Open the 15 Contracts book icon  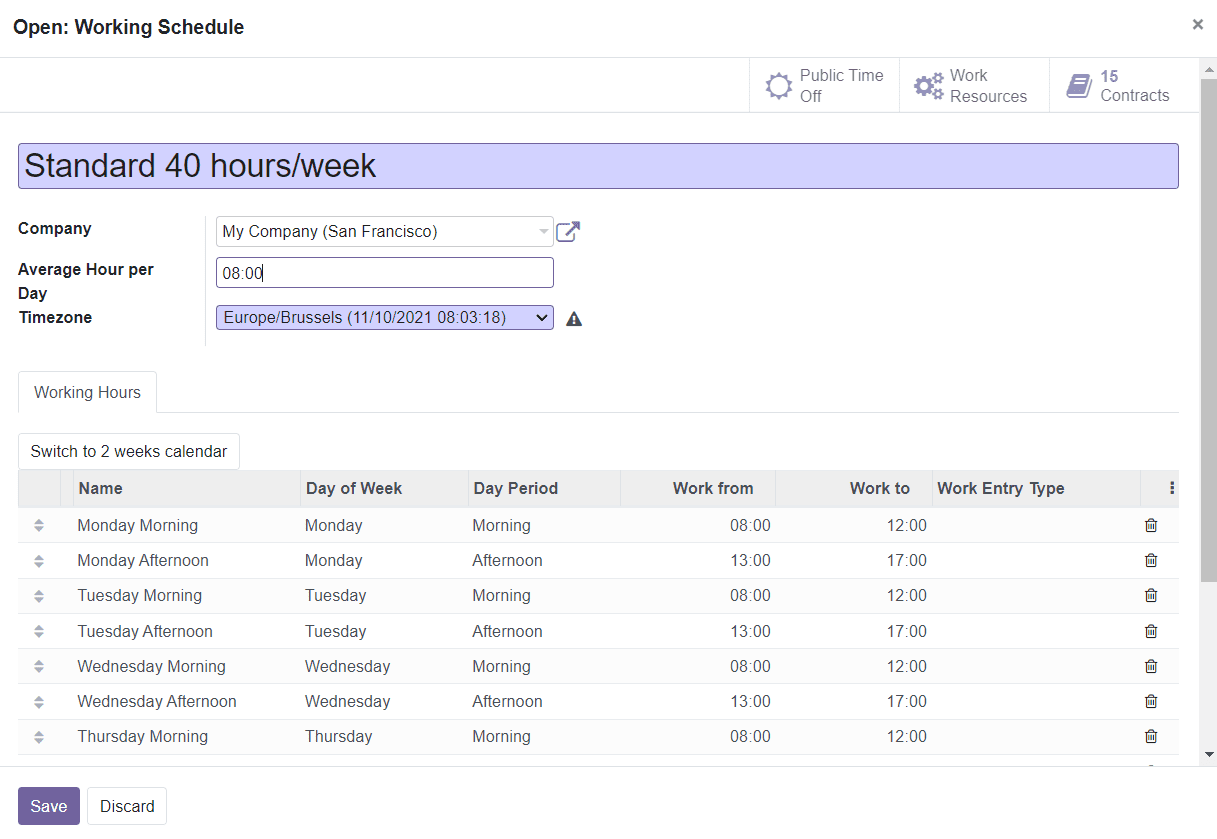(x=1079, y=85)
